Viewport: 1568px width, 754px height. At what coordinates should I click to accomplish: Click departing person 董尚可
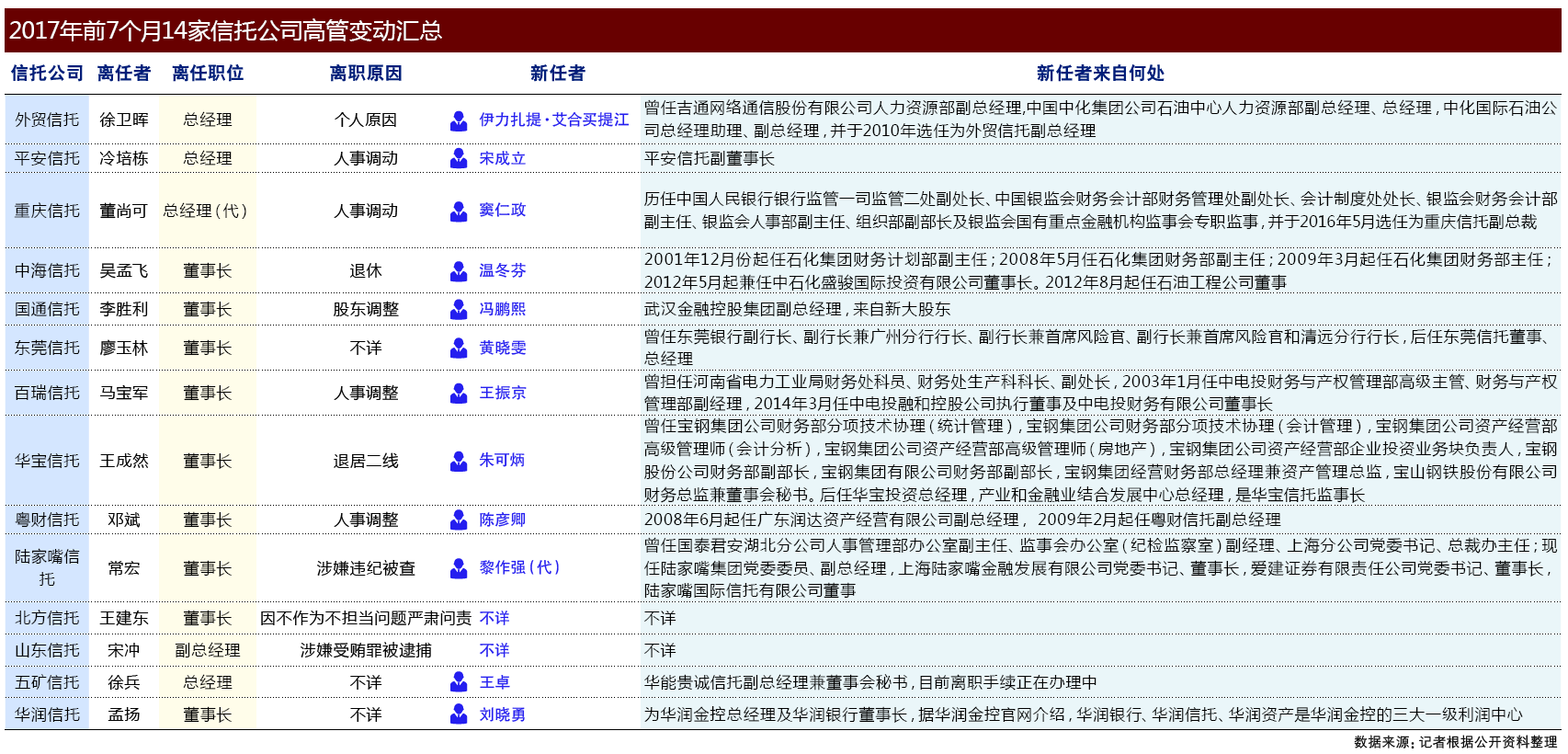tap(124, 211)
